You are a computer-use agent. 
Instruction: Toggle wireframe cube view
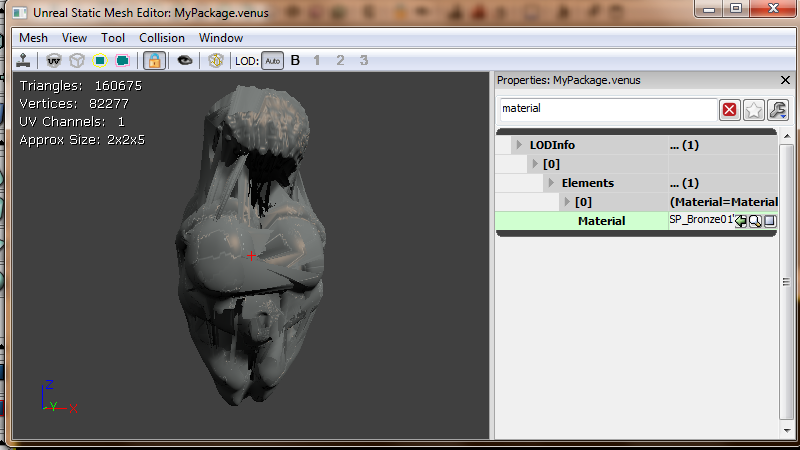coord(77,61)
